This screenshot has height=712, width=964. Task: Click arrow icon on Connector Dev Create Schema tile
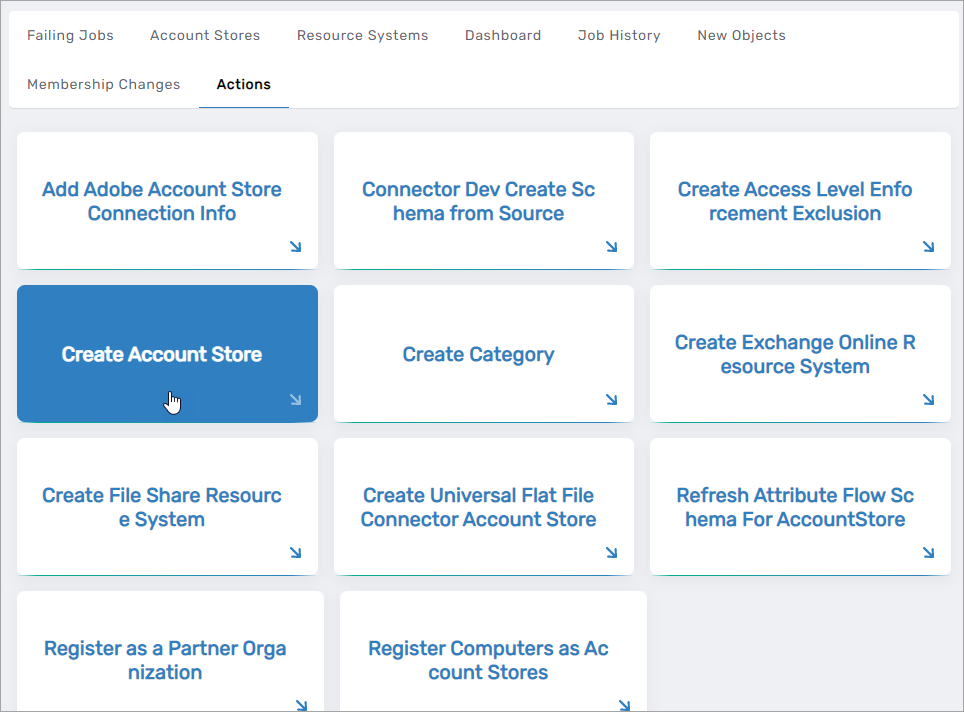(x=611, y=247)
